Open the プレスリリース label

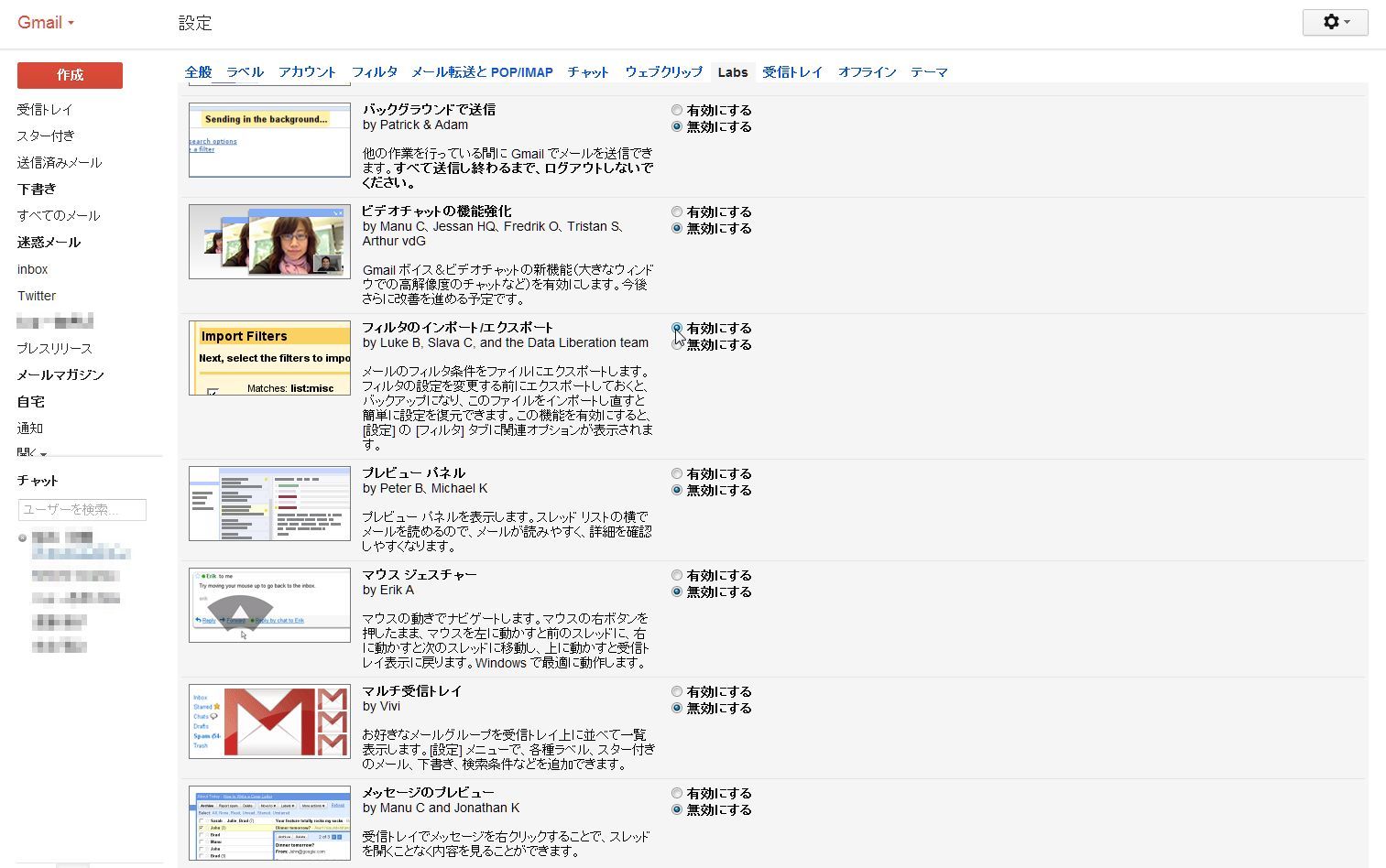coord(54,349)
